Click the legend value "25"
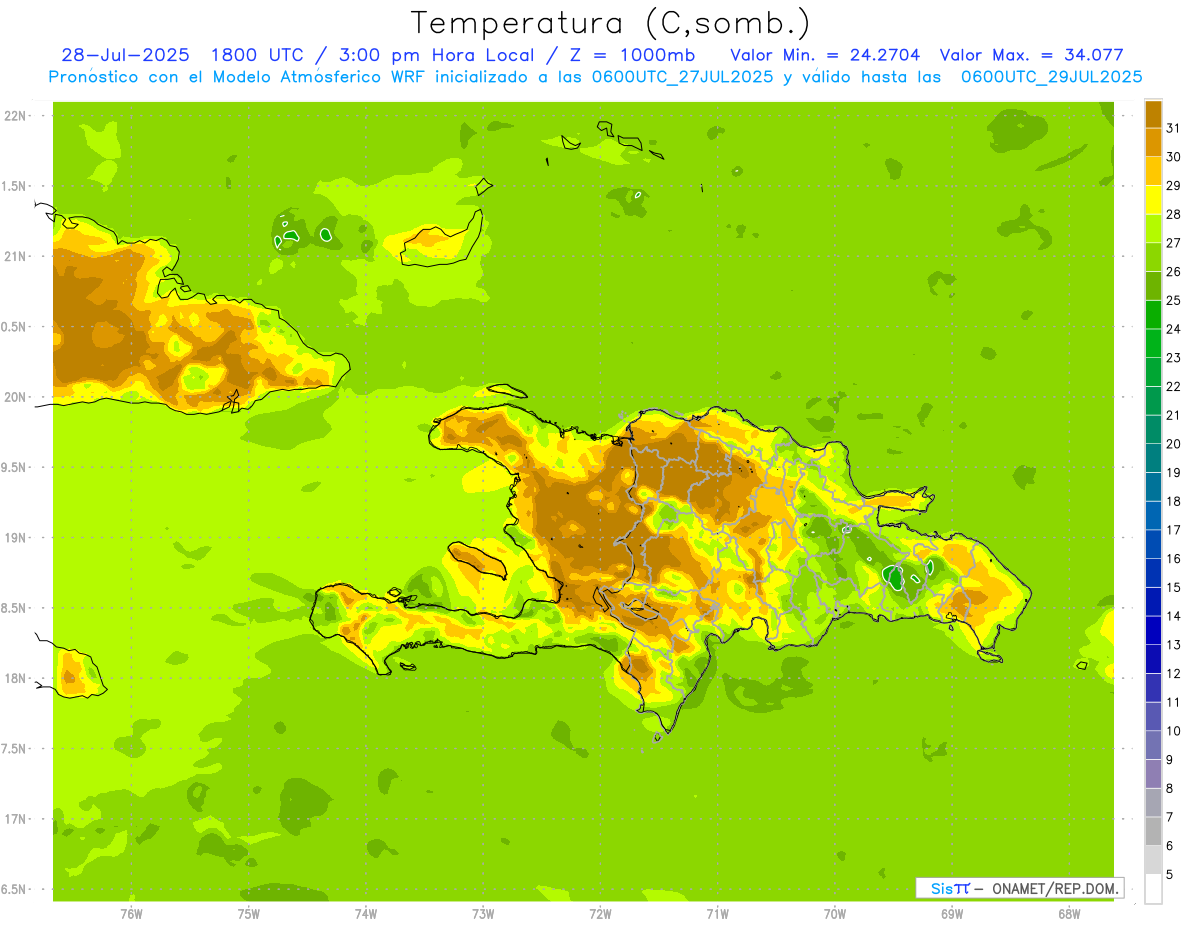 (x=1173, y=300)
